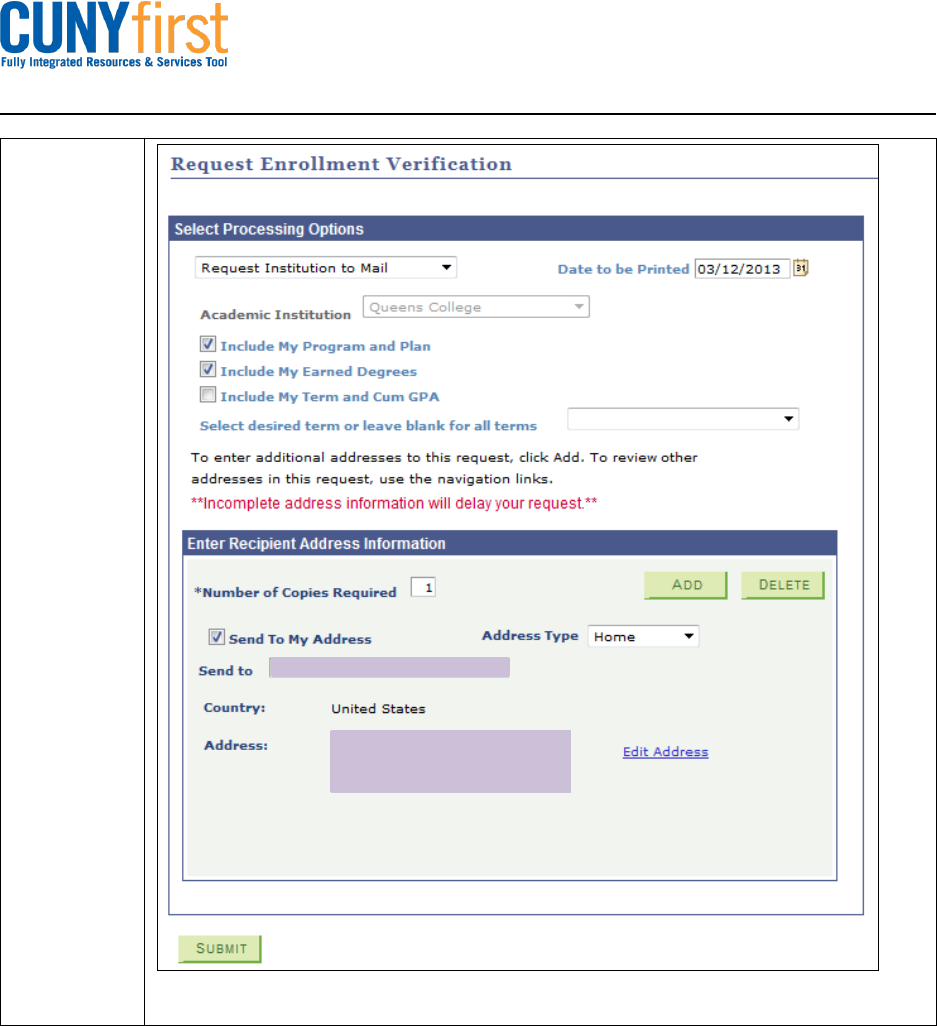Click the Request Enrollment Verification title
The width and height of the screenshot is (937, 1026).
tap(341, 164)
